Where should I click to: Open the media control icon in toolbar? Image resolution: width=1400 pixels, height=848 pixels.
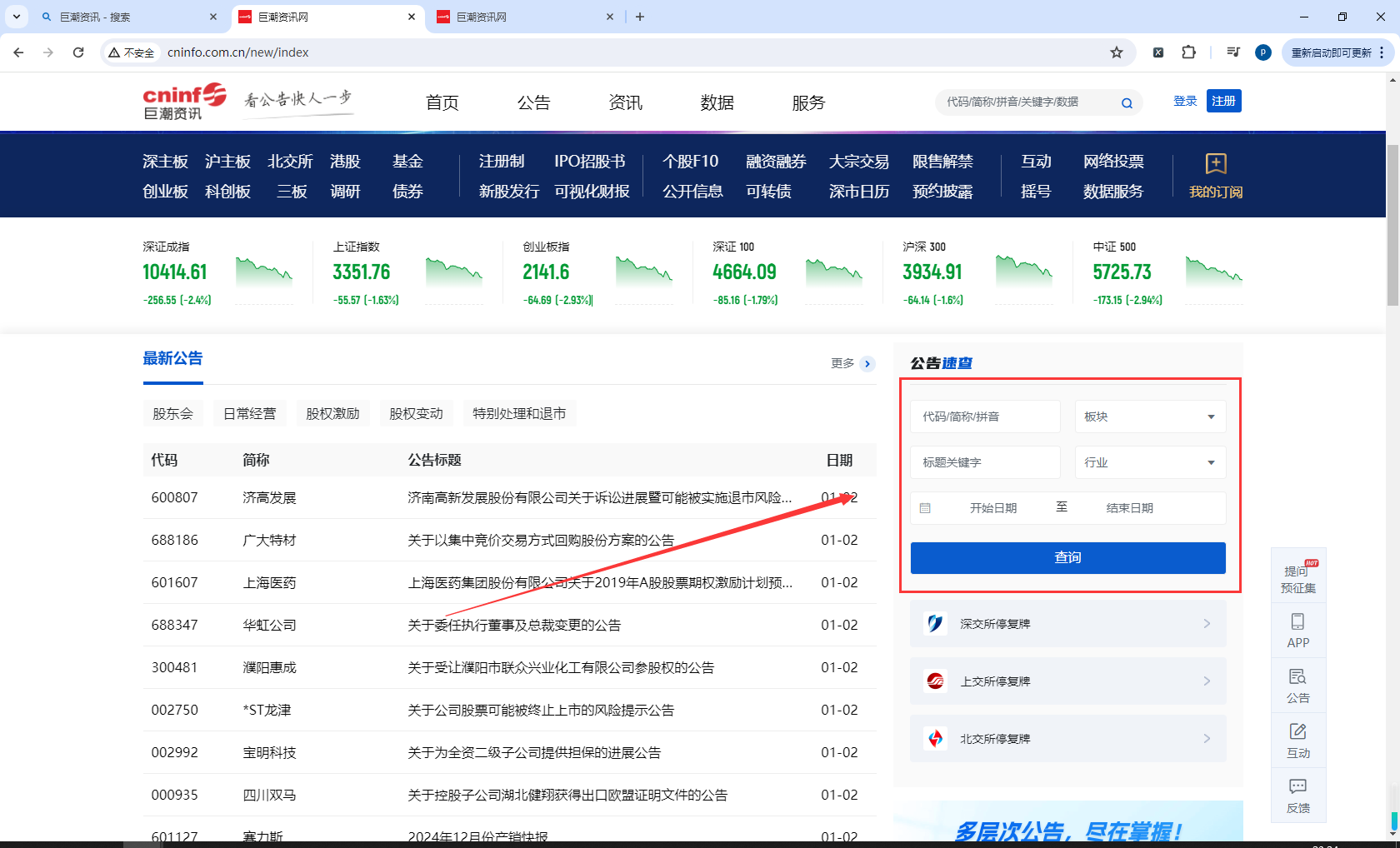[x=1233, y=52]
